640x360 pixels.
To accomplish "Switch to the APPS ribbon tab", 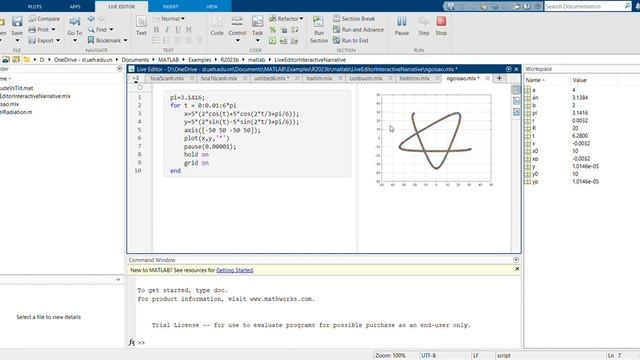I will point(75,7).
